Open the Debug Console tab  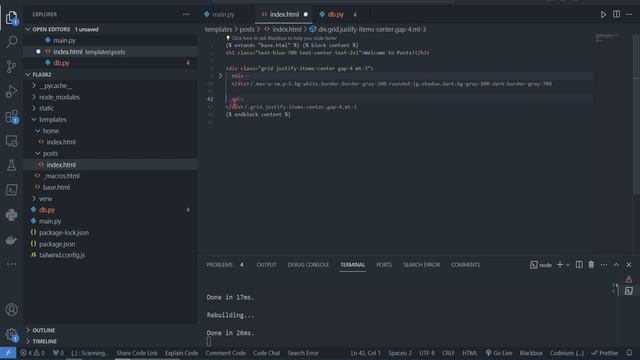tap(308, 265)
